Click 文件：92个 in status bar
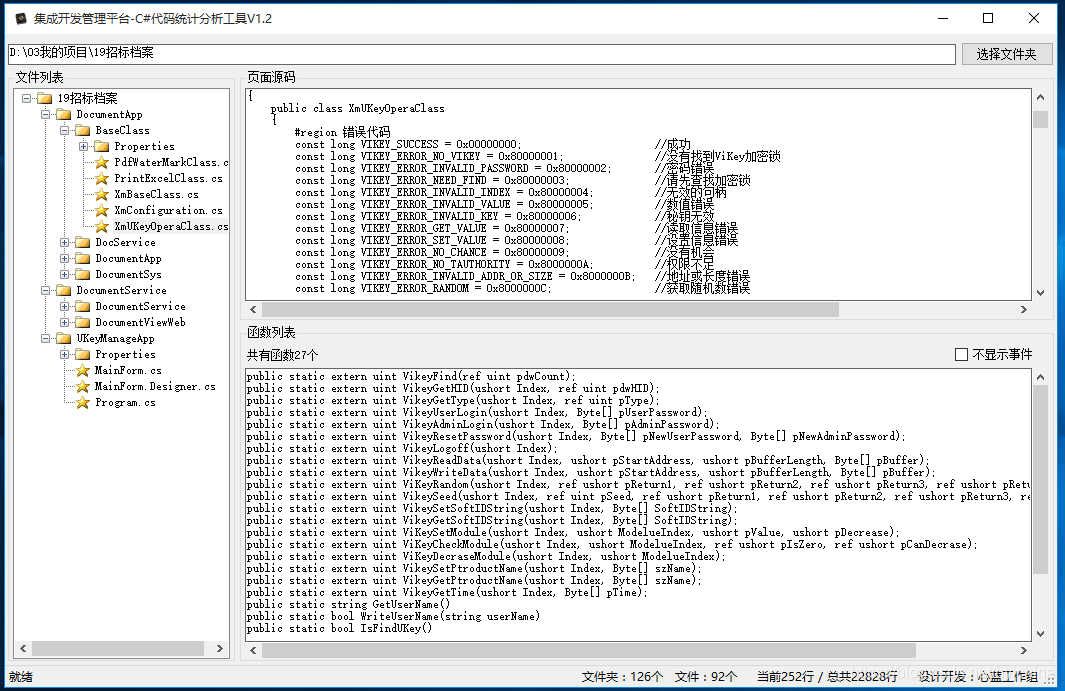This screenshot has width=1065, height=691. point(706,677)
